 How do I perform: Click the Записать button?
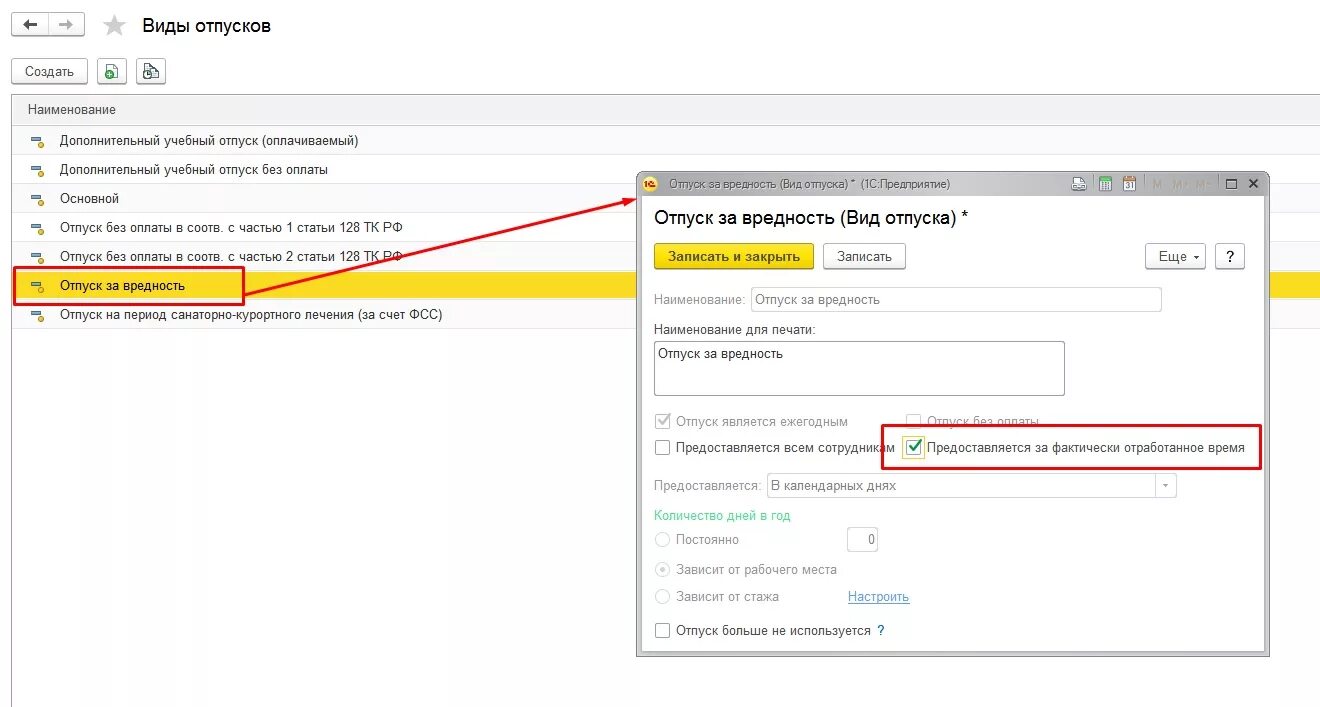pos(864,256)
